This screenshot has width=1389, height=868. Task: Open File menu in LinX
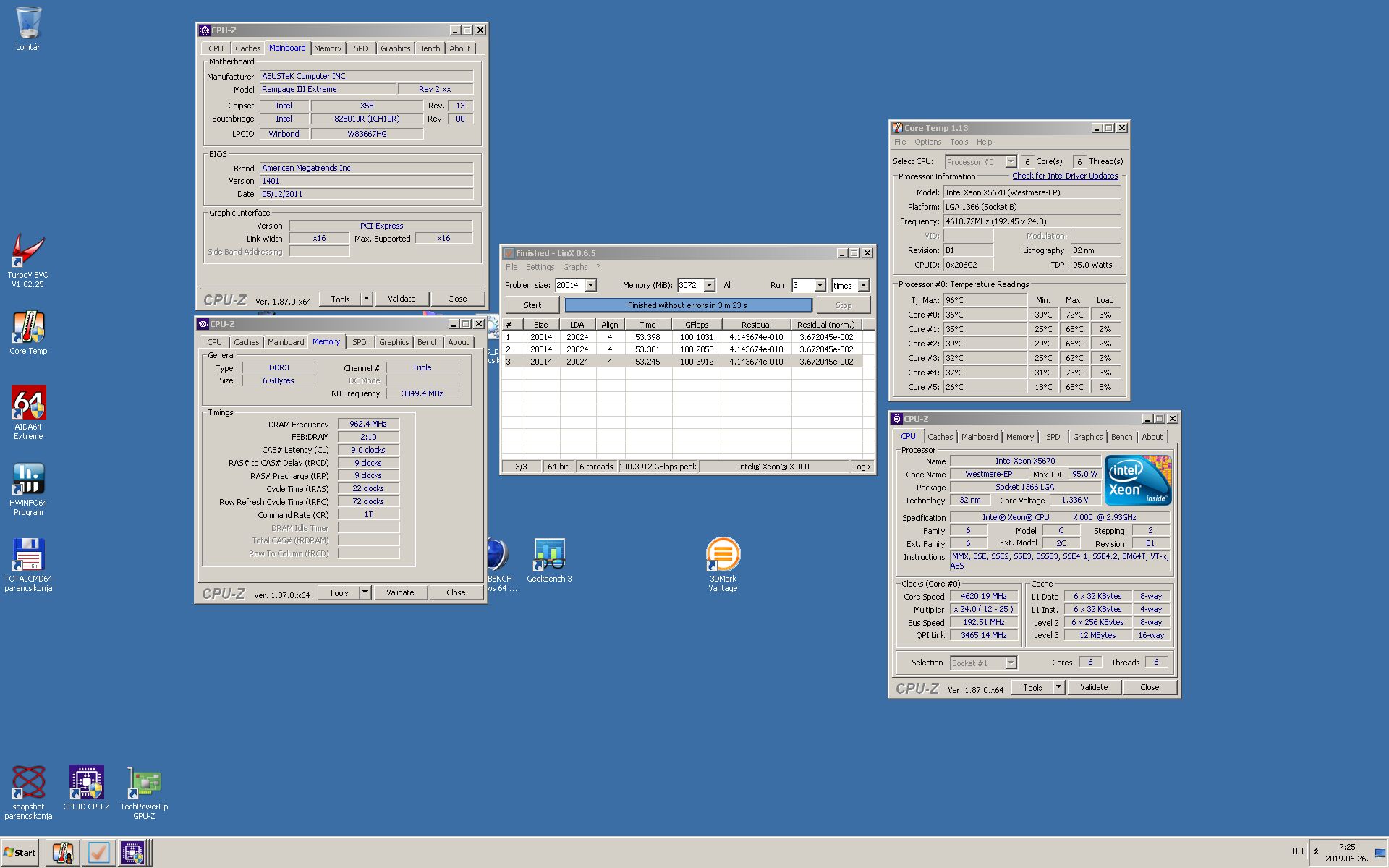(511, 267)
